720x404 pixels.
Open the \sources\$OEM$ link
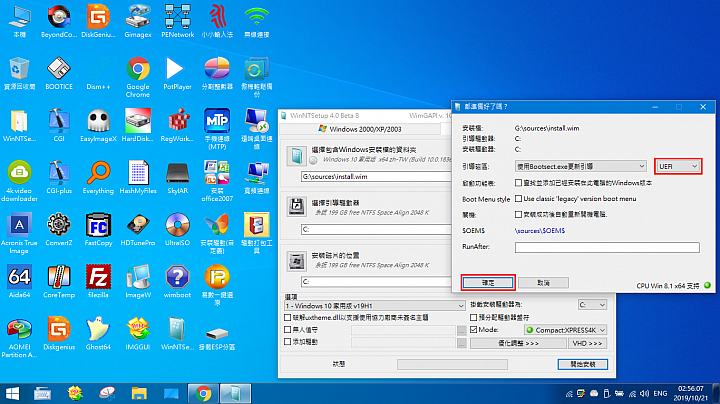point(540,230)
